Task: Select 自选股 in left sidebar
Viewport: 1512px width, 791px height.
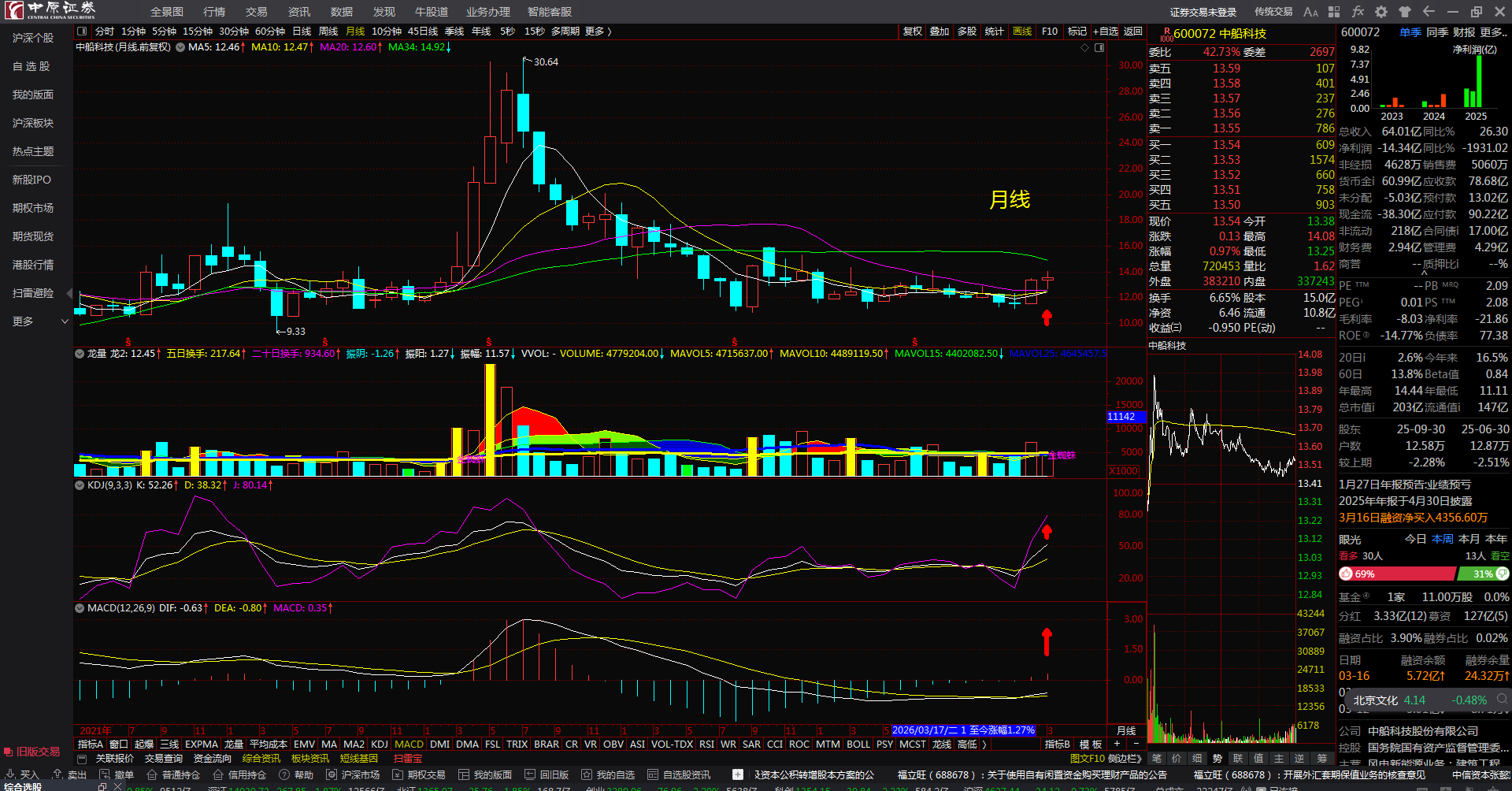Action: tap(31, 66)
